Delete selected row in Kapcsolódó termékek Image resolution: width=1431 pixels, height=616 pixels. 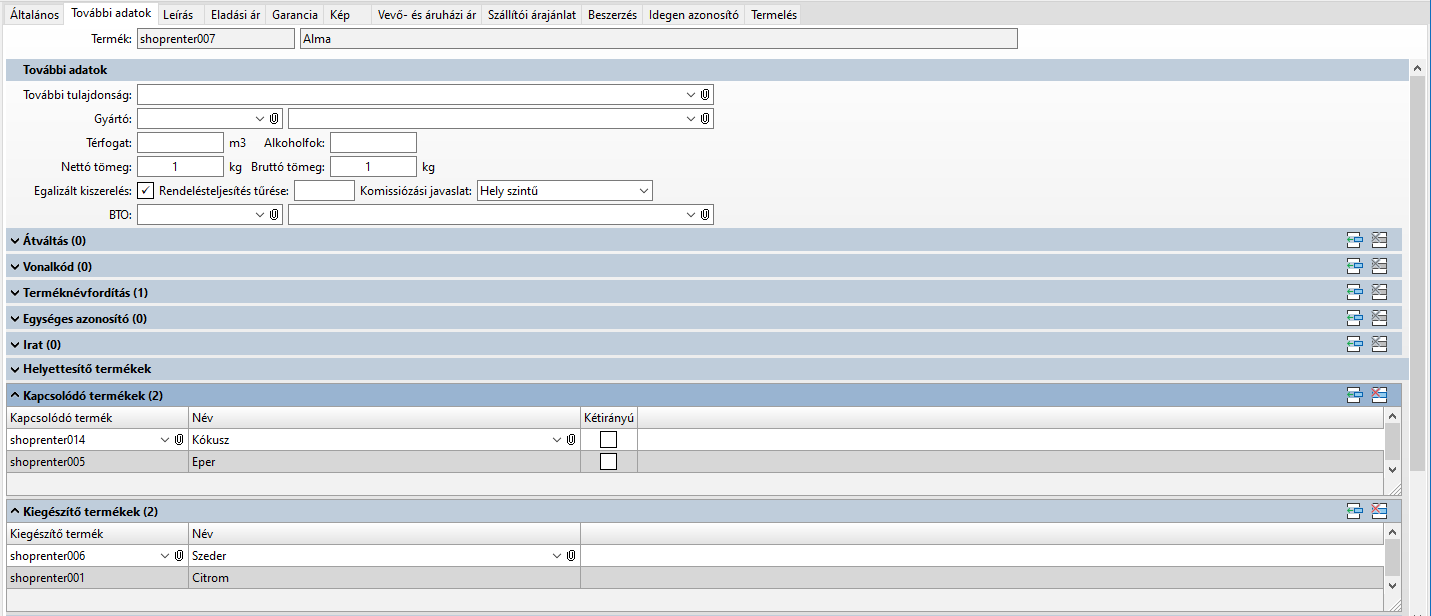pos(1380,395)
